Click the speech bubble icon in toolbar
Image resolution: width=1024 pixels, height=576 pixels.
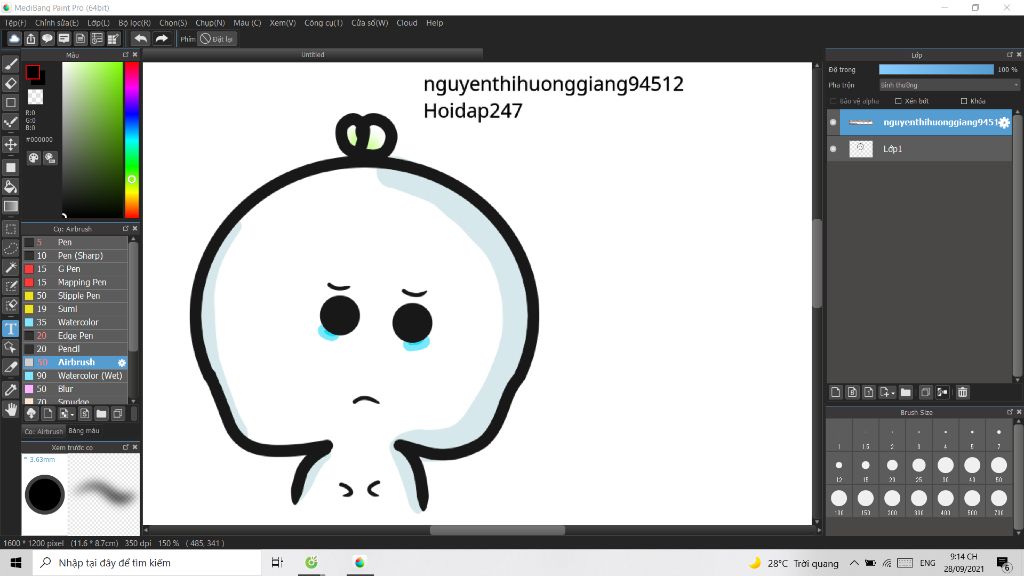pos(47,39)
